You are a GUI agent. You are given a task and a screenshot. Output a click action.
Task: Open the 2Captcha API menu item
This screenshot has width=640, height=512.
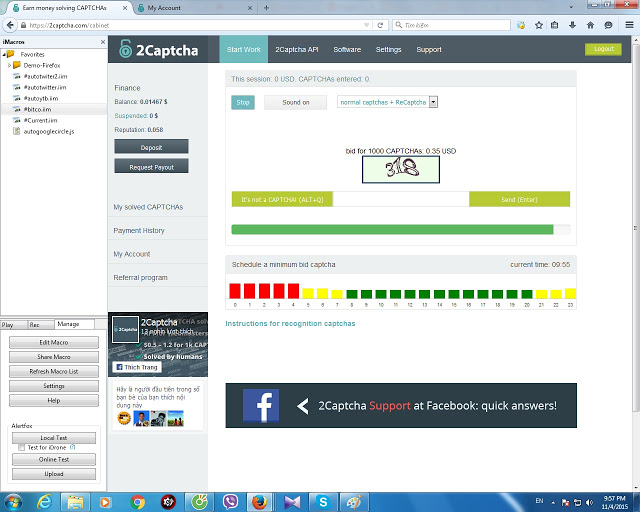297,49
